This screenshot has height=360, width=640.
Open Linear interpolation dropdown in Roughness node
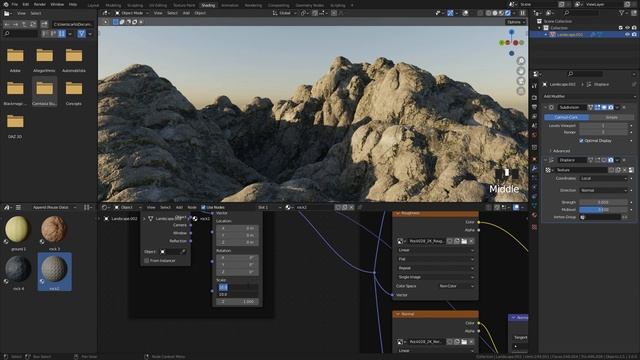[x=436, y=250]
